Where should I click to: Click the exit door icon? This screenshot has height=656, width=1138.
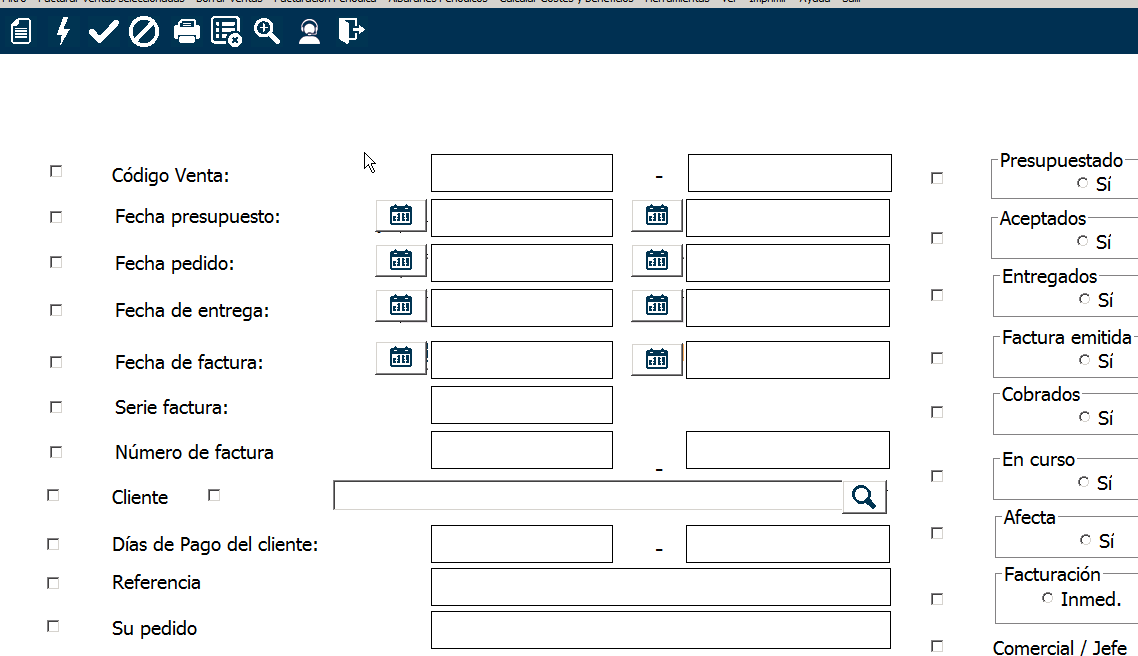(350, 32)
